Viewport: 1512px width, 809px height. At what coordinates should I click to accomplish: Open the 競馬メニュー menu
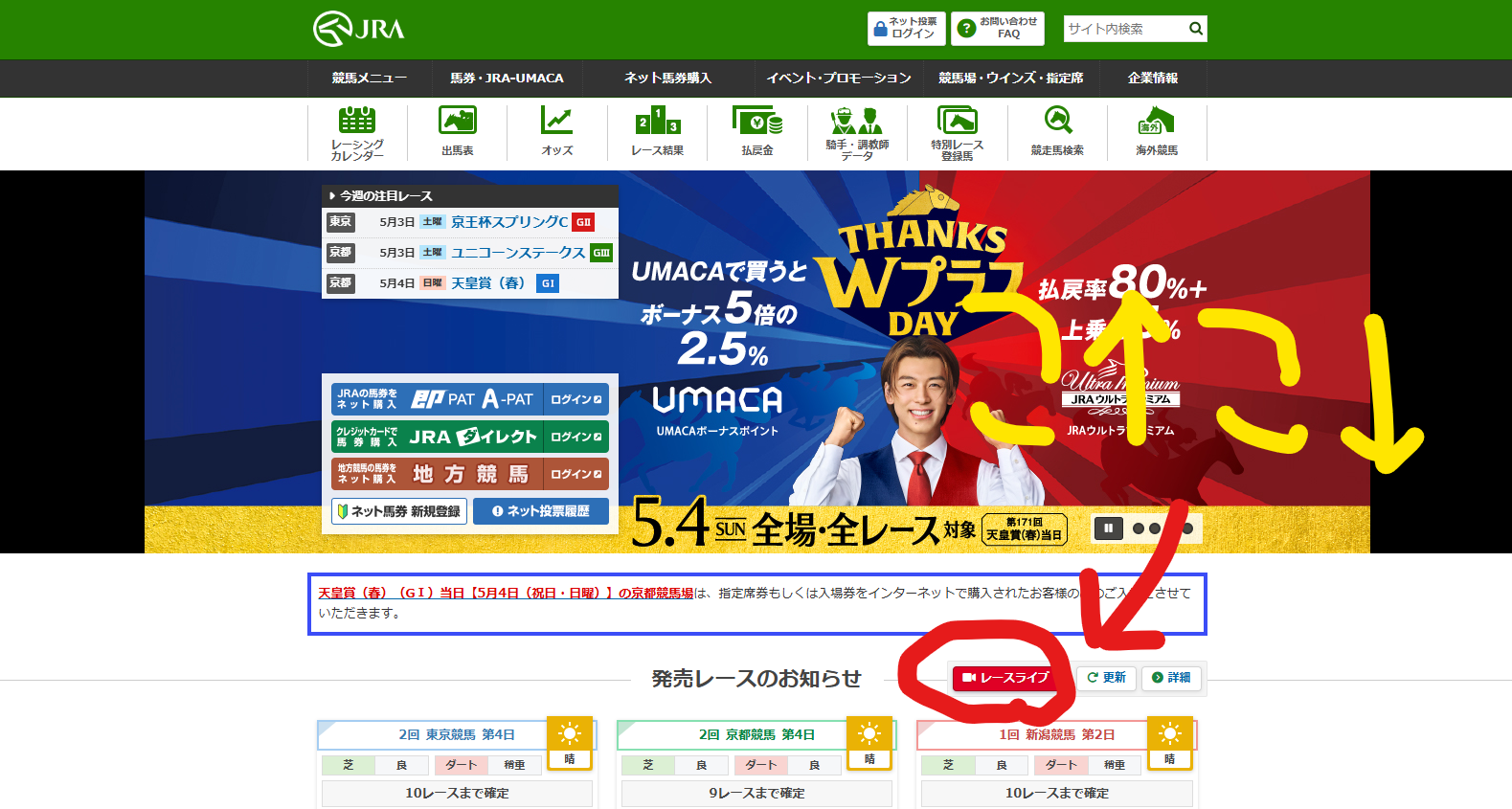coord(370,79)
